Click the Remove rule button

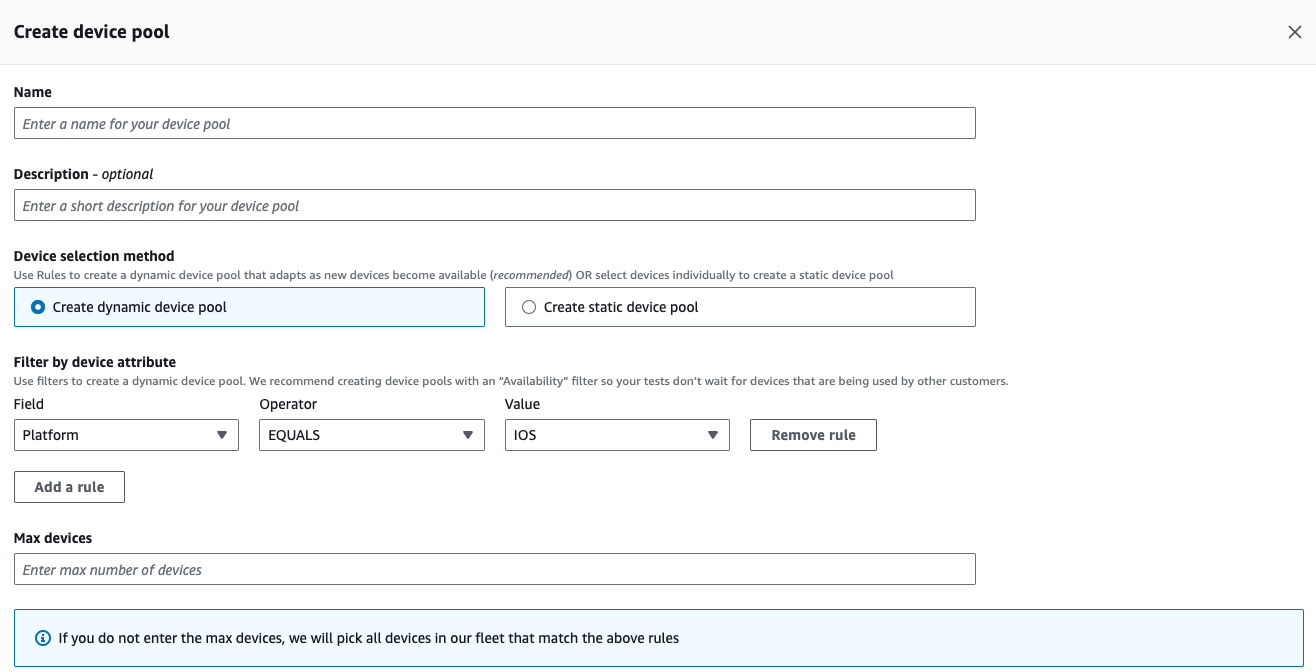pos(813,435)
